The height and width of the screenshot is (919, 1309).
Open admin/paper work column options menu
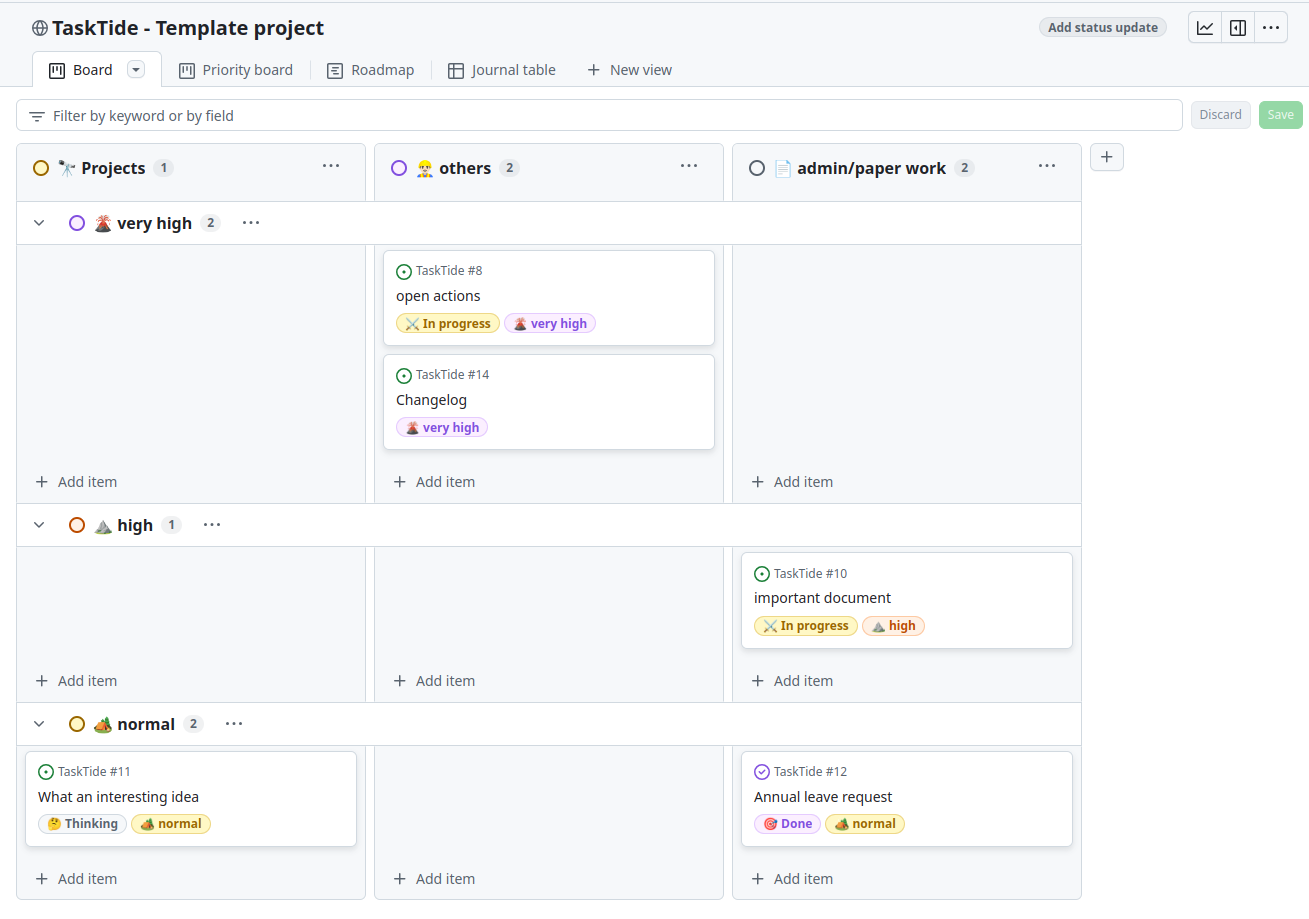[x=1047, y=166]
